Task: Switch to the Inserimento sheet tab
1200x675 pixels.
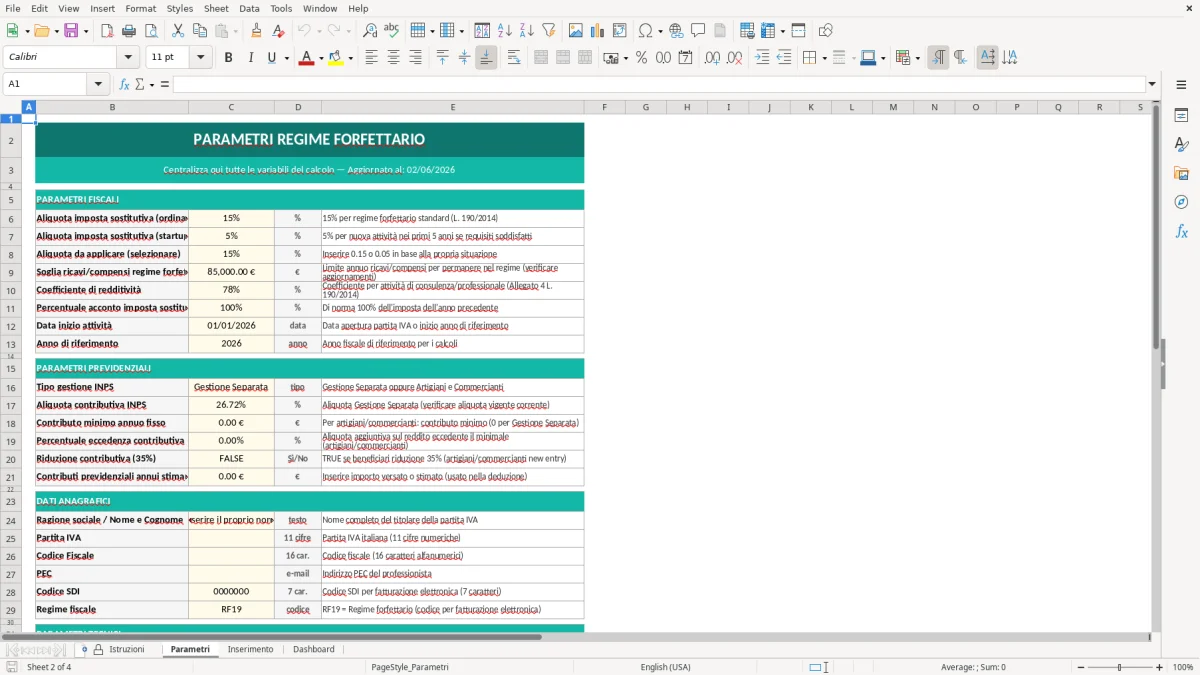Action: 250,649
